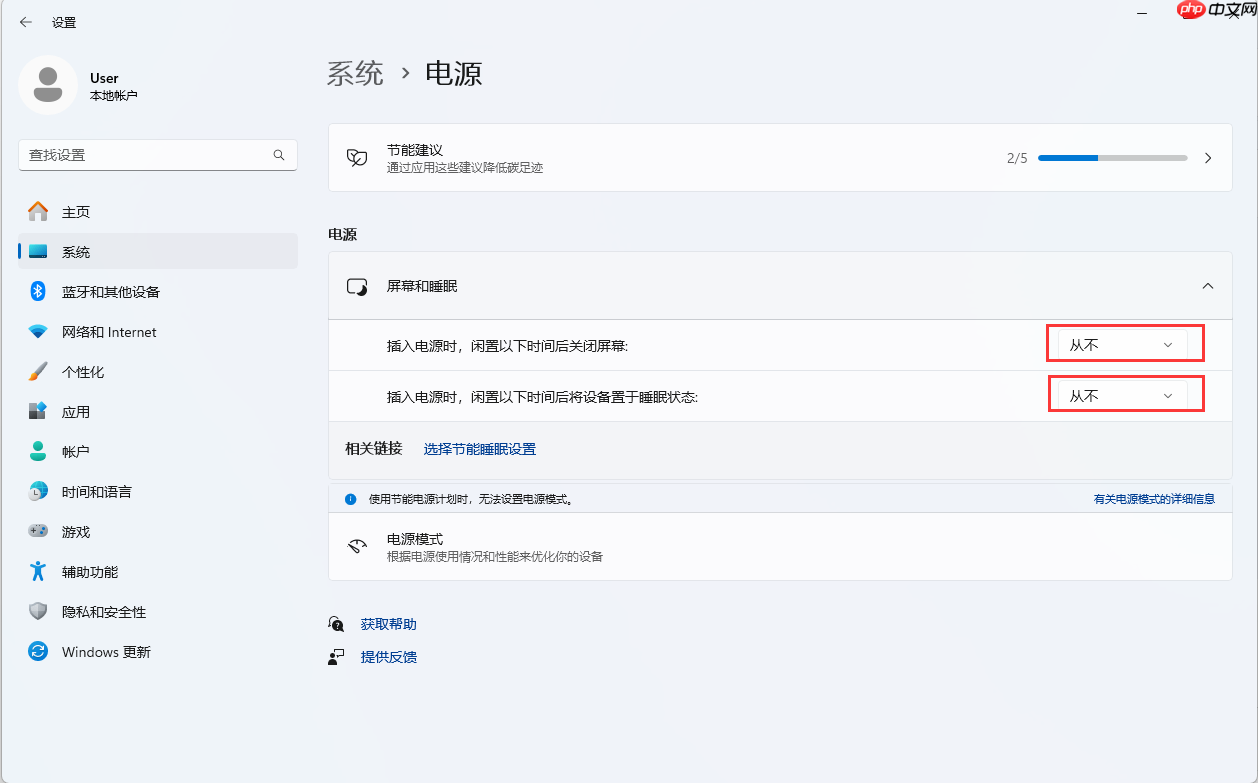Click the energy recommendations leaf icon
1258x783 pixels.
357,157
